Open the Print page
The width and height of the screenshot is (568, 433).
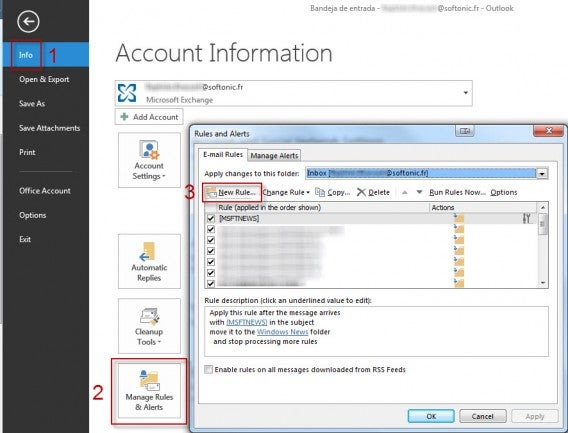click(x=27, y=152)
